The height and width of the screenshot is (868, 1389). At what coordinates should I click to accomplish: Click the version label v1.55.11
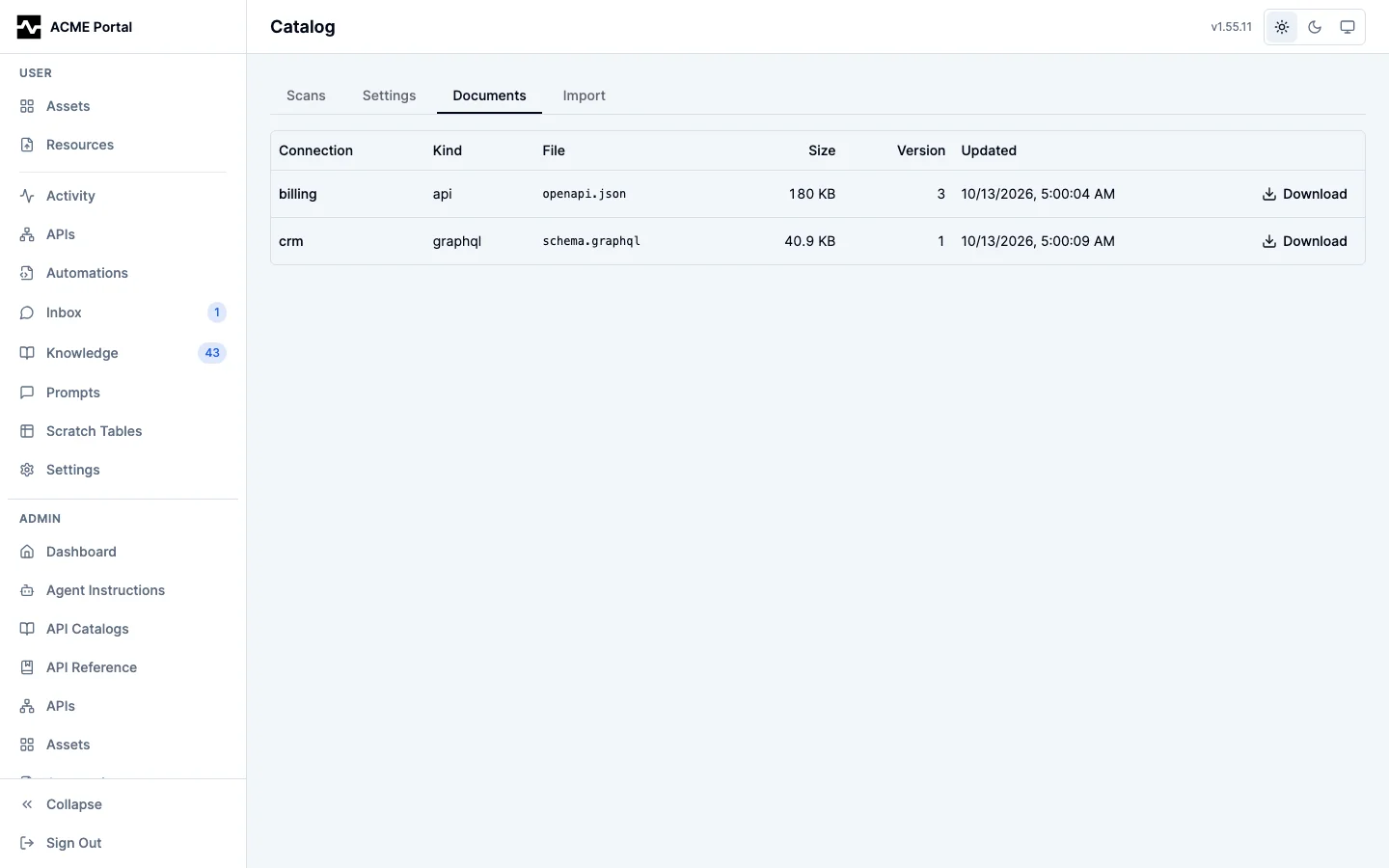1232,27
